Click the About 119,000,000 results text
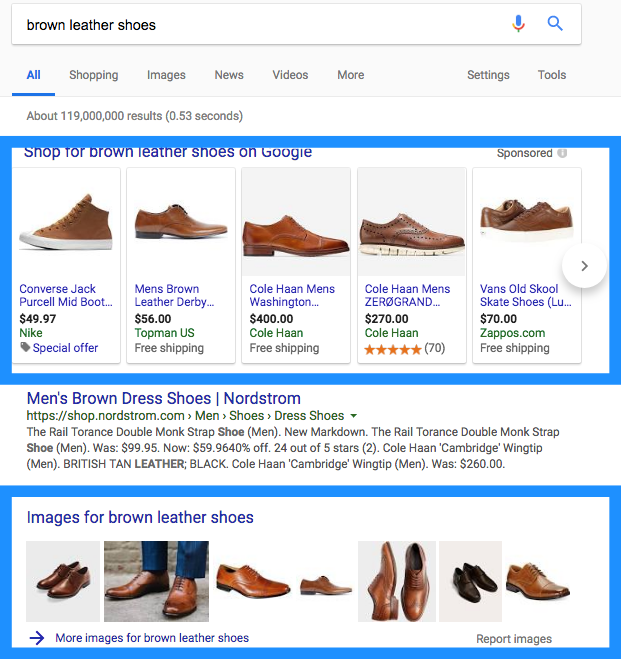This screenshot has width=621, height=659. click(x=135, y=116)
